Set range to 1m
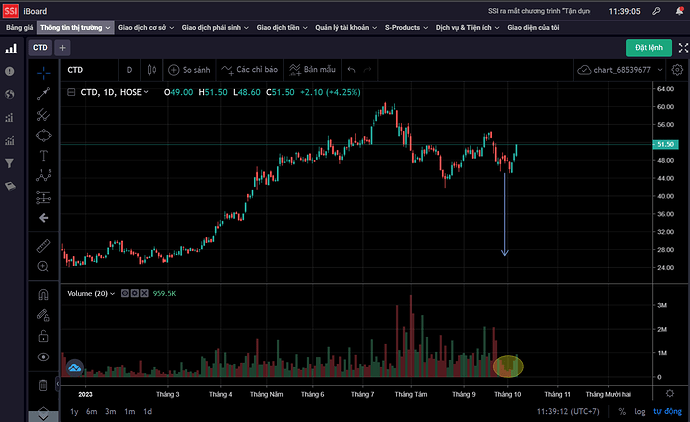The image size is (690, 422). 129,411
